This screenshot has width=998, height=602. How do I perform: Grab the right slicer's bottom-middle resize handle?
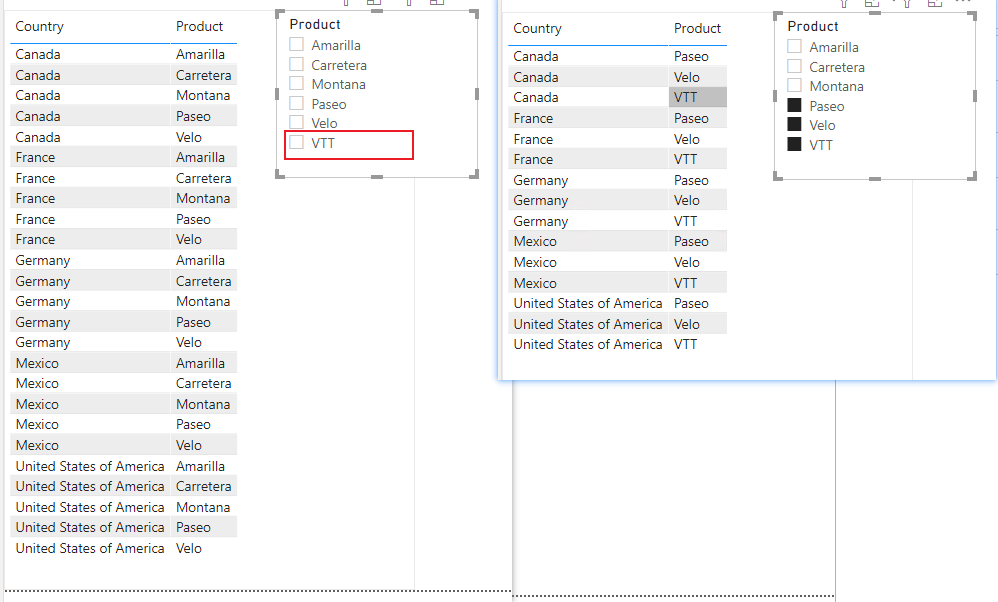click(x=875, y=179)
